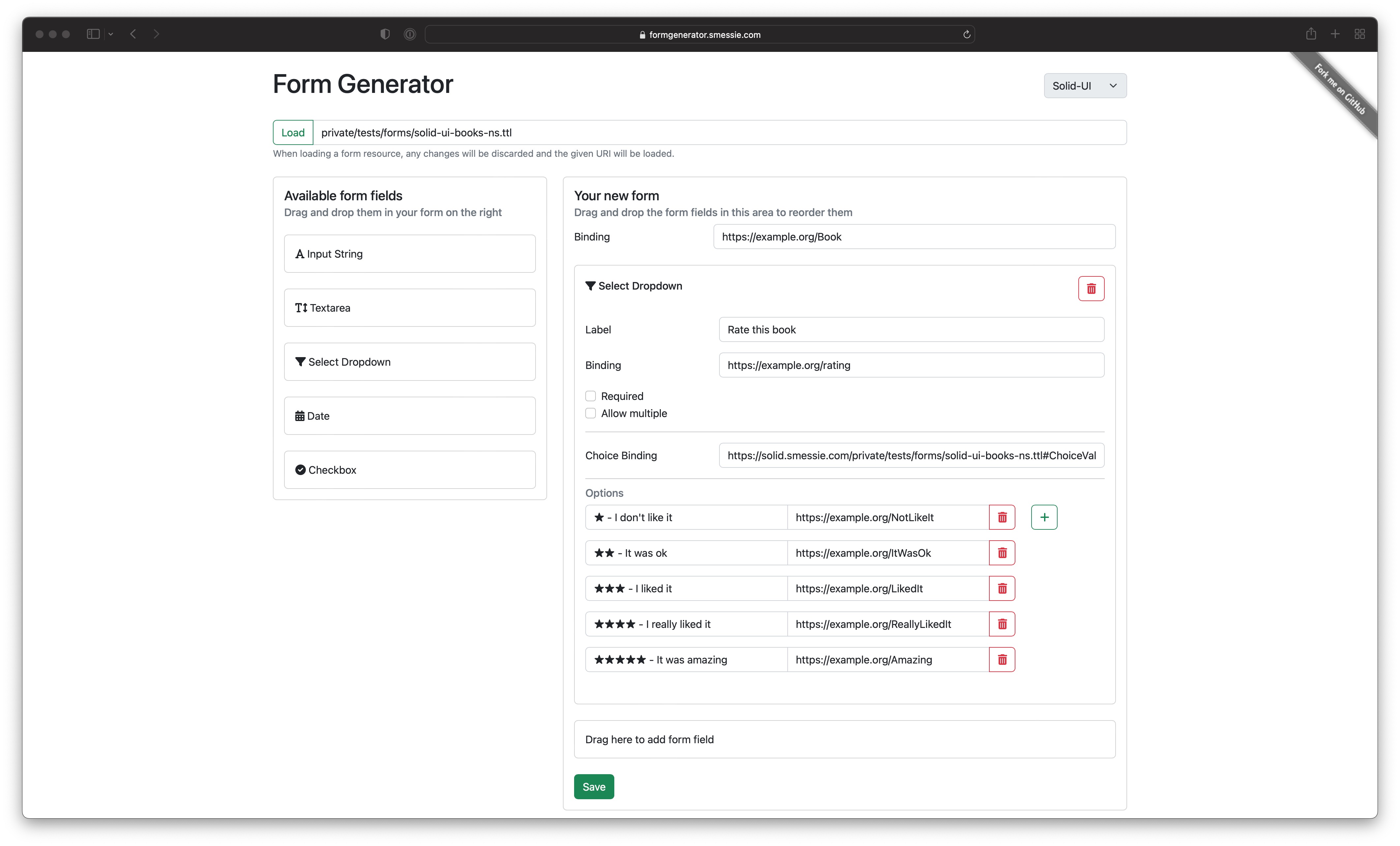Image resolution: width=1400 pixels, height=846 pixels.
Task: Click the filter icon in form's Select Dropdown header
Action: click(x=590, y=286)
